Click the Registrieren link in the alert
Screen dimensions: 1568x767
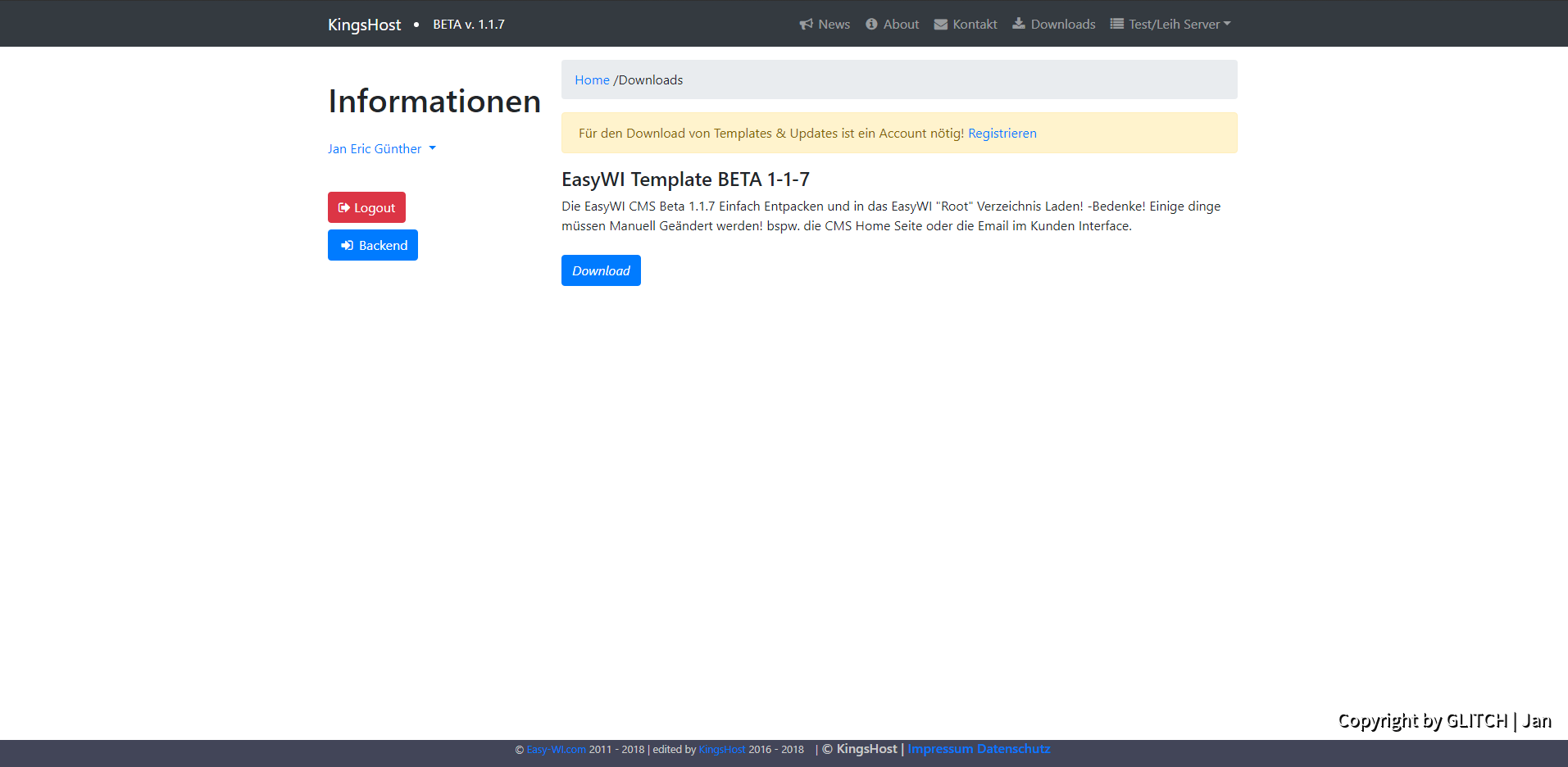(1002, 134)
